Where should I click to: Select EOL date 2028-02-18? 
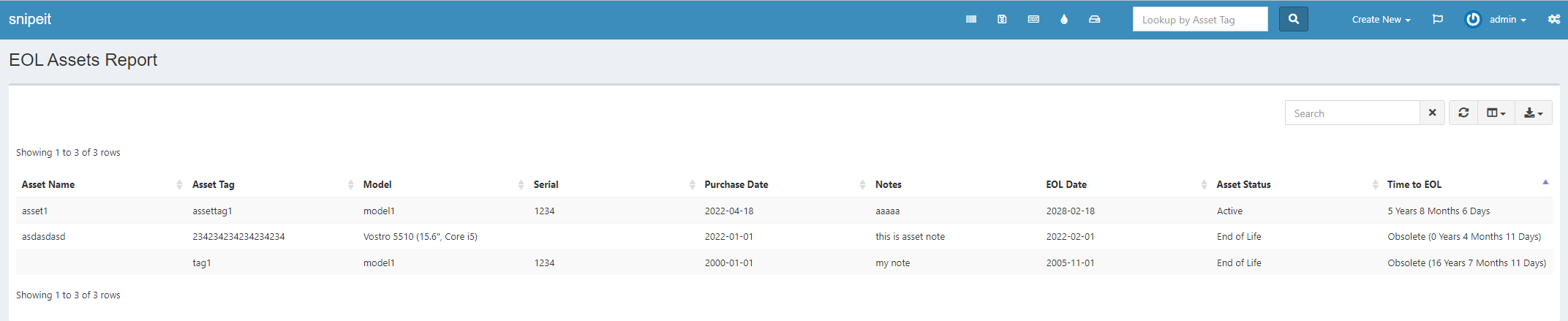pos(1071,211)
